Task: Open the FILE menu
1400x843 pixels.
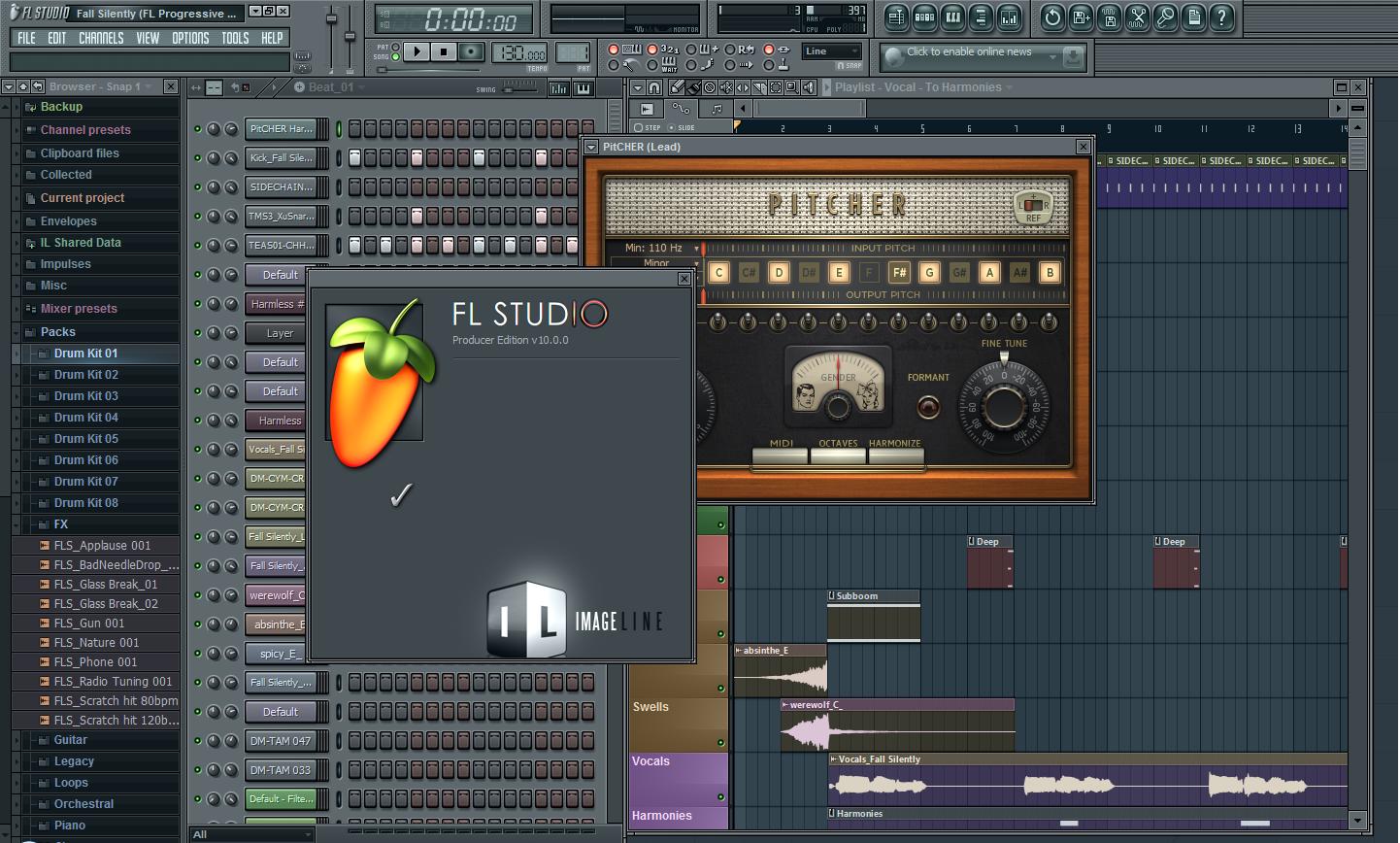Action: [x=26, y=38]
